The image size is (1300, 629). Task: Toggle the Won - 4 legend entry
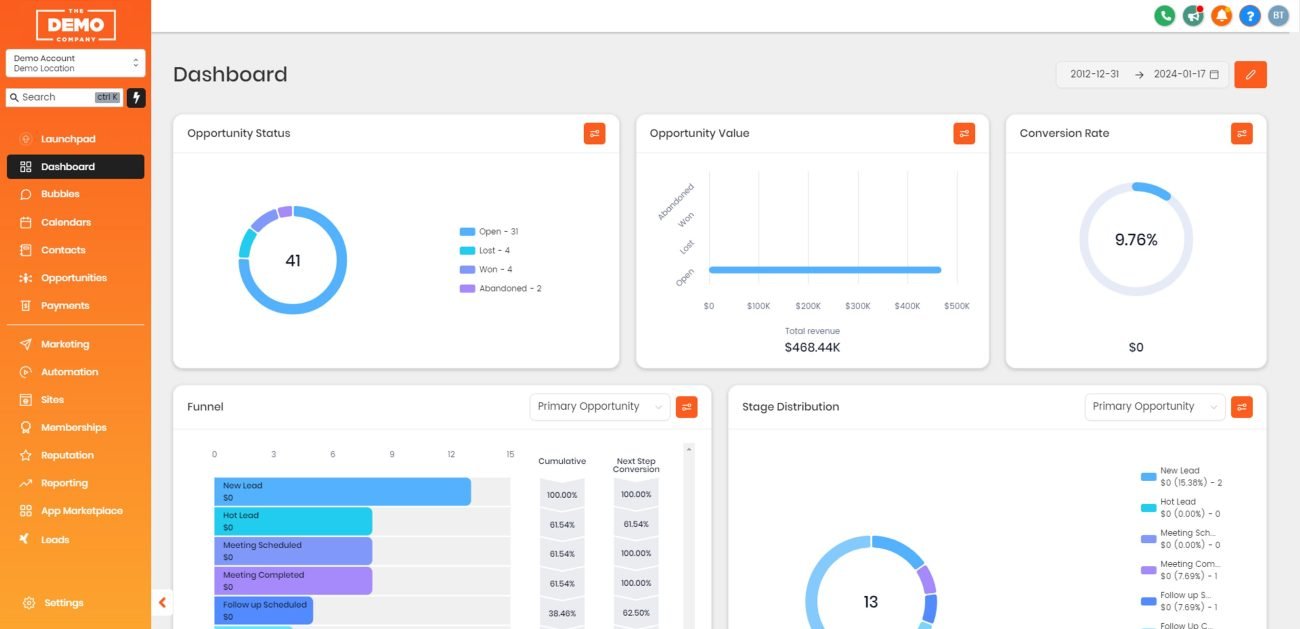click(x=486, y=270)
